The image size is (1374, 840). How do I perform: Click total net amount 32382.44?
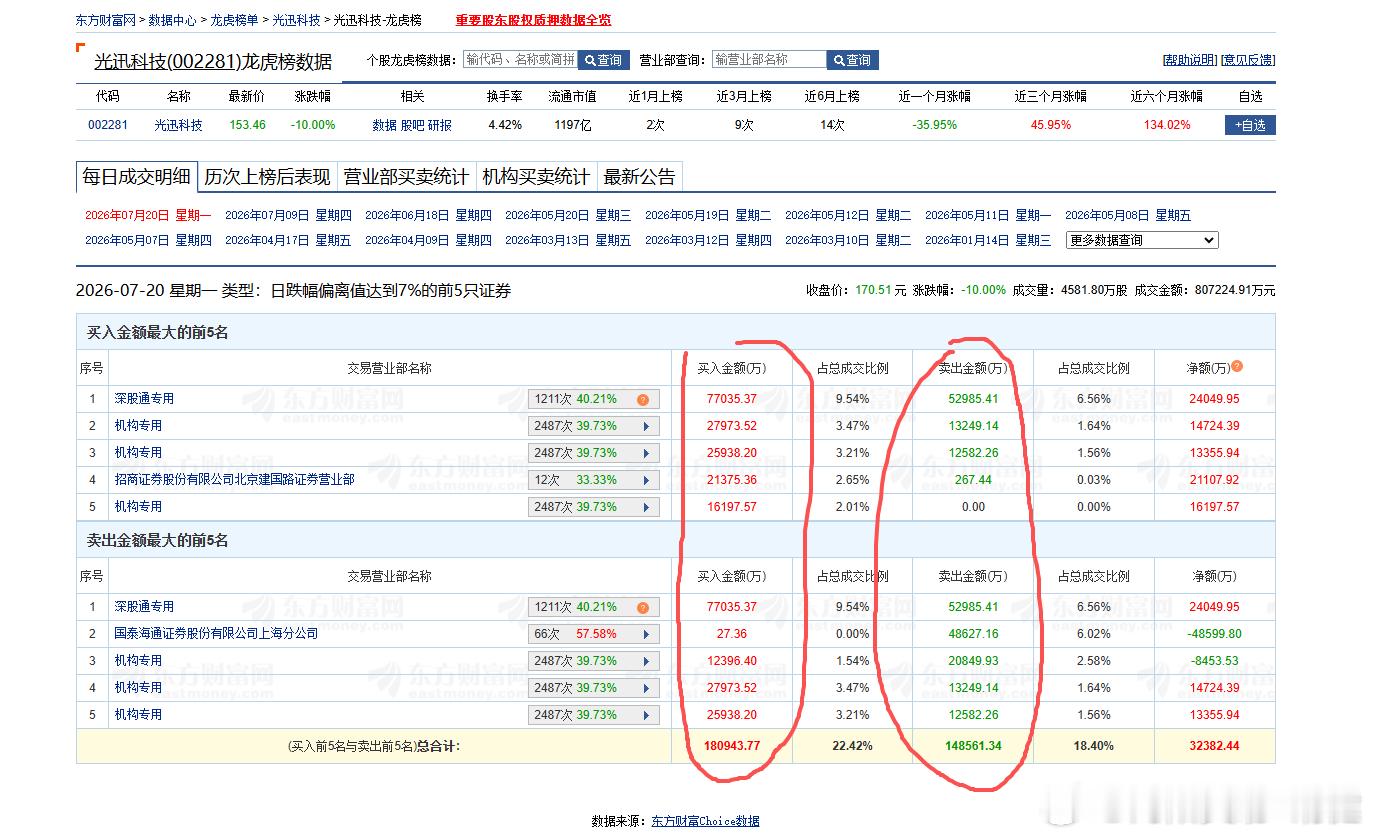[x=1214, y=746]
